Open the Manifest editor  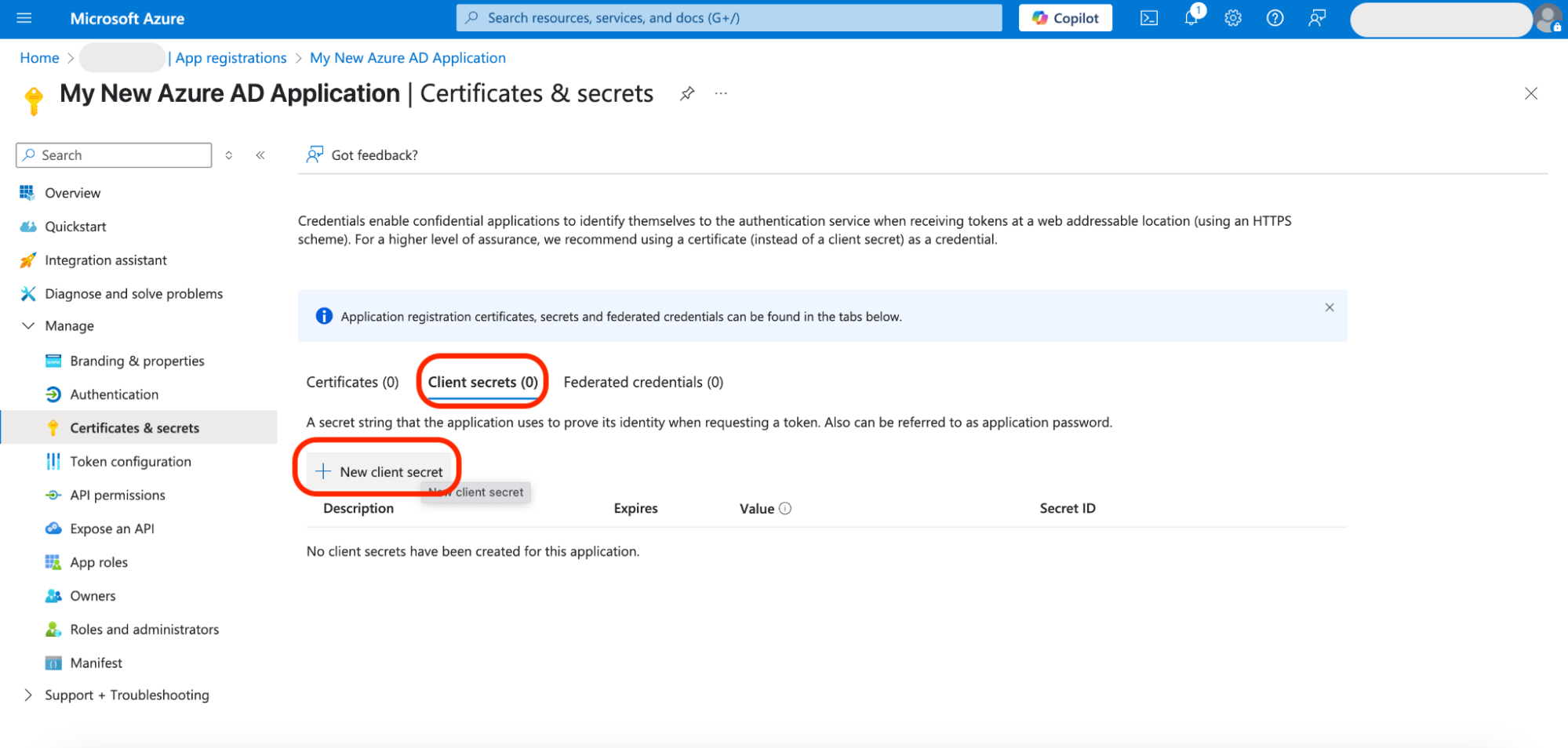coord(96,663)
